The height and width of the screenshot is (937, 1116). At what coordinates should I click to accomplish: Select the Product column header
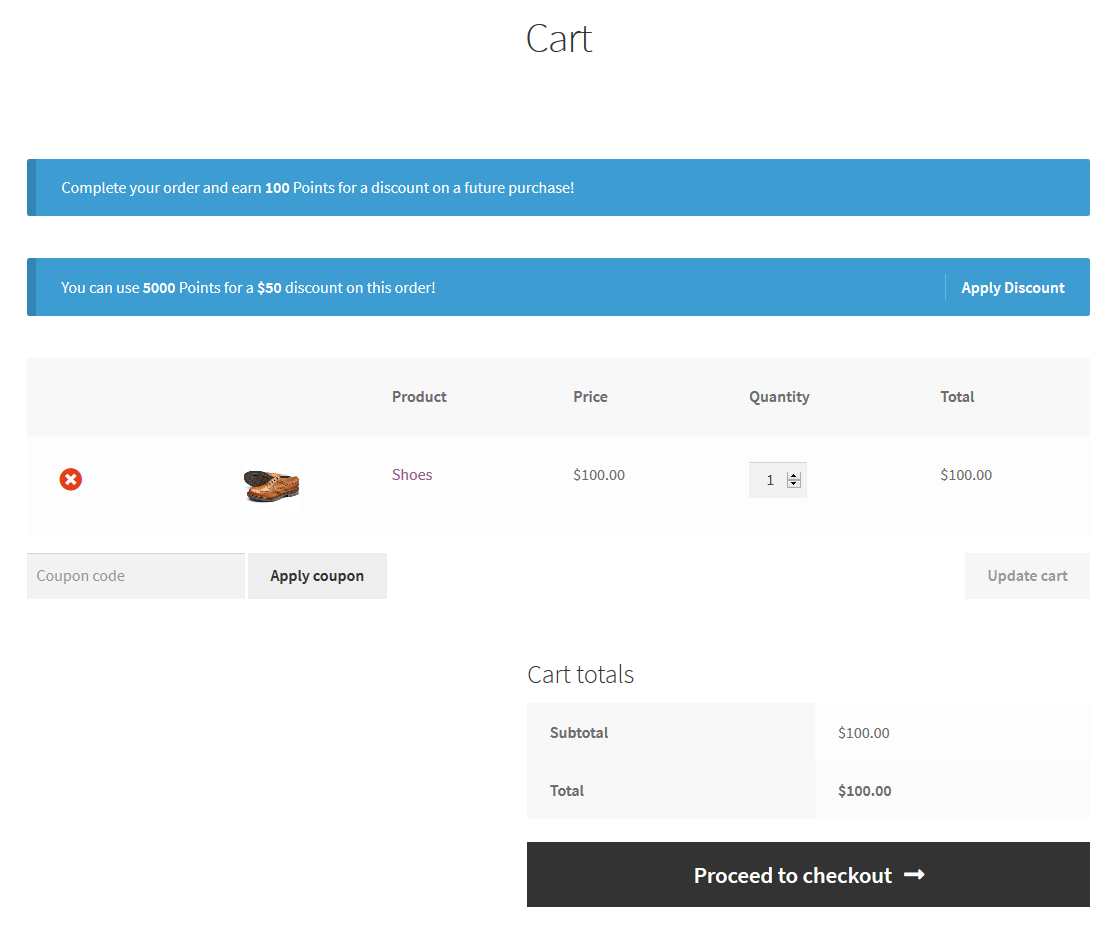(x=419, y=397)
